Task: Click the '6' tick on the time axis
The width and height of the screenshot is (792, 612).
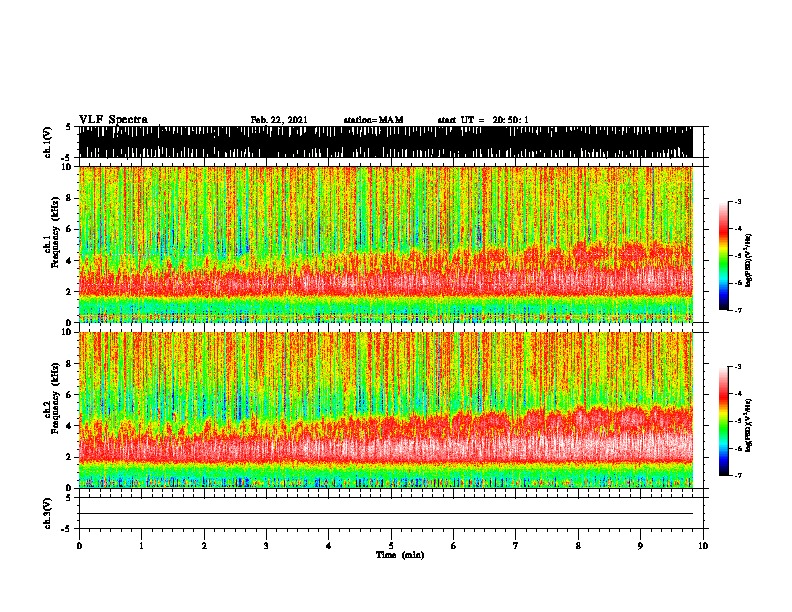Action: (454, 545)
